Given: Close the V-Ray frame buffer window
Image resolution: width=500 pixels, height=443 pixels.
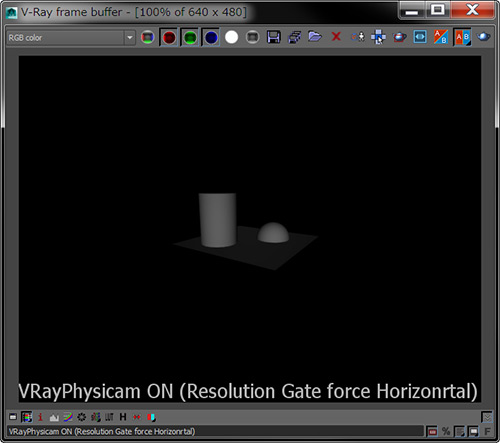Looking at the screenshot, I should pyautogui.click(x=473, y=10).
